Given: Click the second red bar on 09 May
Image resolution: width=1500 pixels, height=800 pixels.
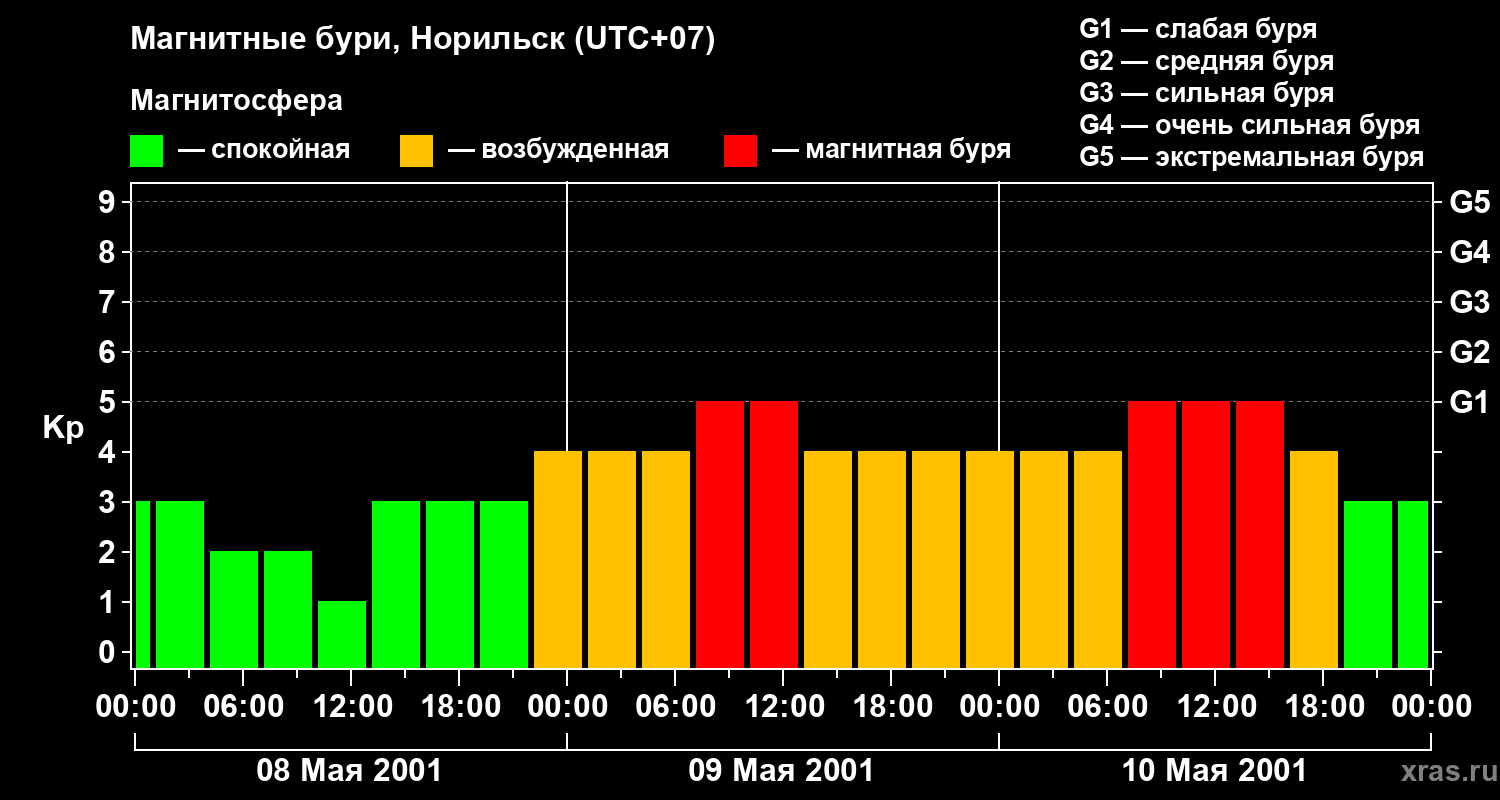Looking at the screenshot, I should (774, 534).
